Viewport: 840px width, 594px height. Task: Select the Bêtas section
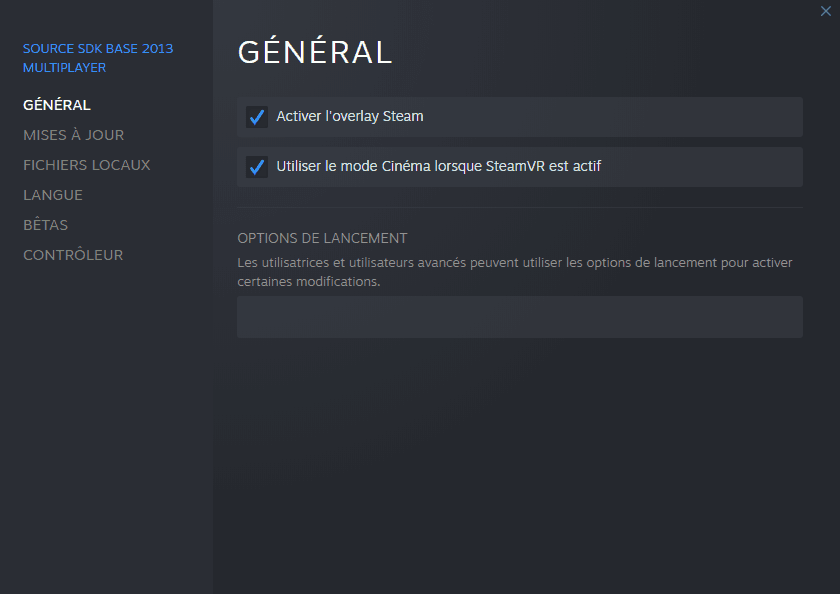click(x=46, y=225)
